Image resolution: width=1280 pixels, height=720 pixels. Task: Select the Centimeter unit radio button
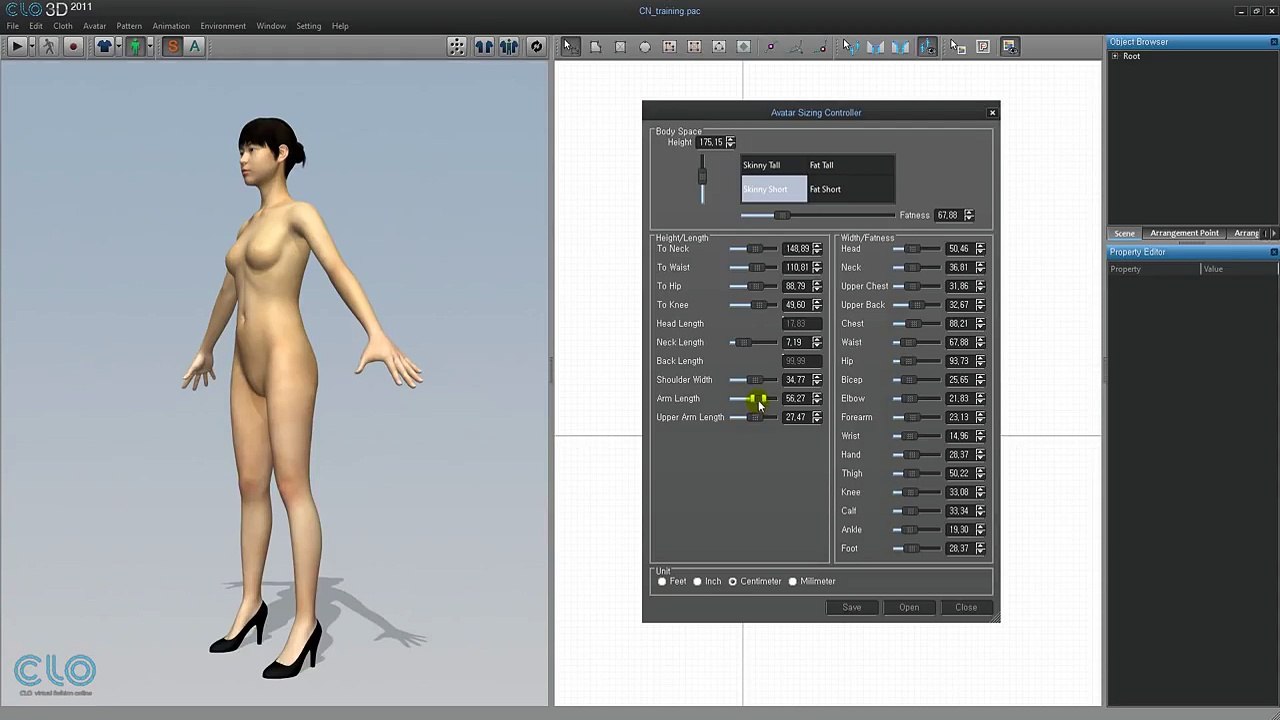click(732, 581)
